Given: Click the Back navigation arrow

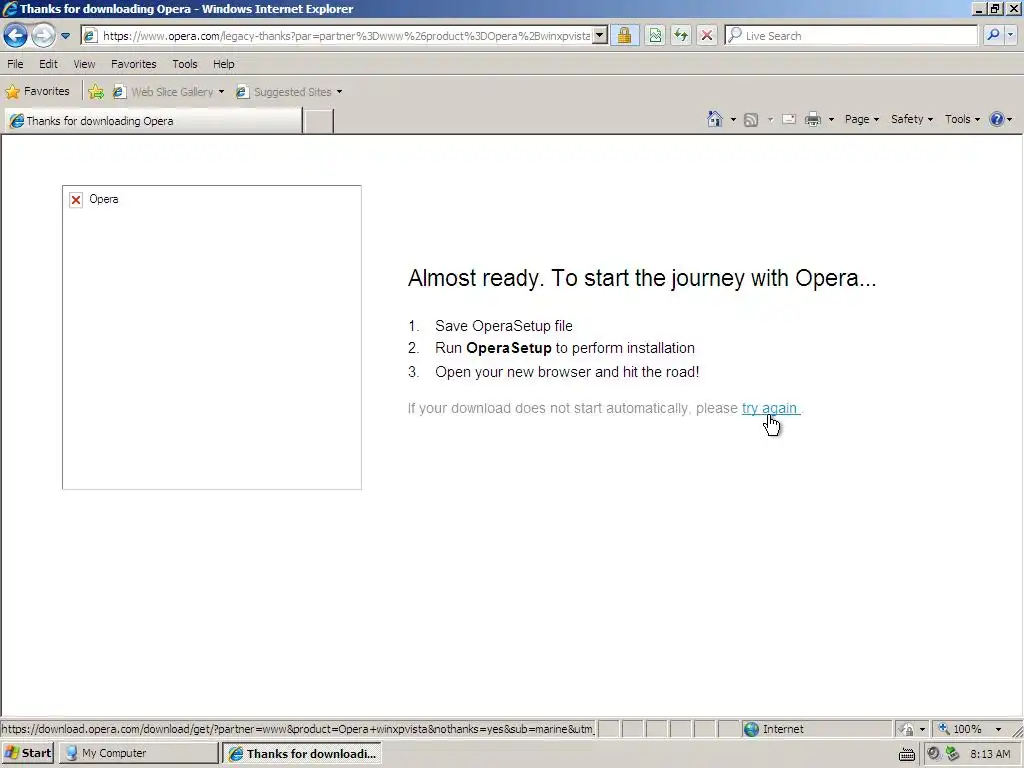Looking at the screenshot, I should (x=16, y=35).
